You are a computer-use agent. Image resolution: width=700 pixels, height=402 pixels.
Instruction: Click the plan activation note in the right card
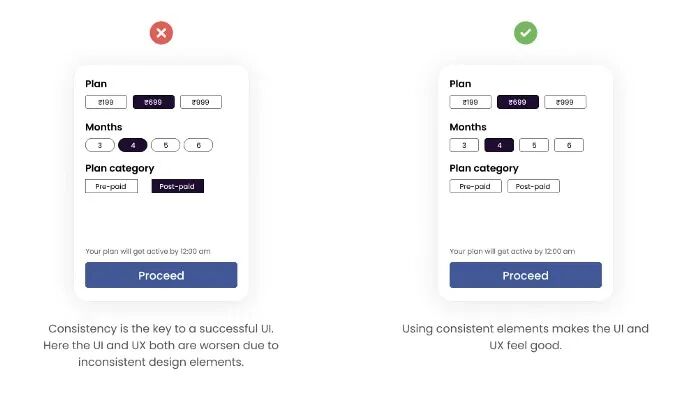pos(512,251)
